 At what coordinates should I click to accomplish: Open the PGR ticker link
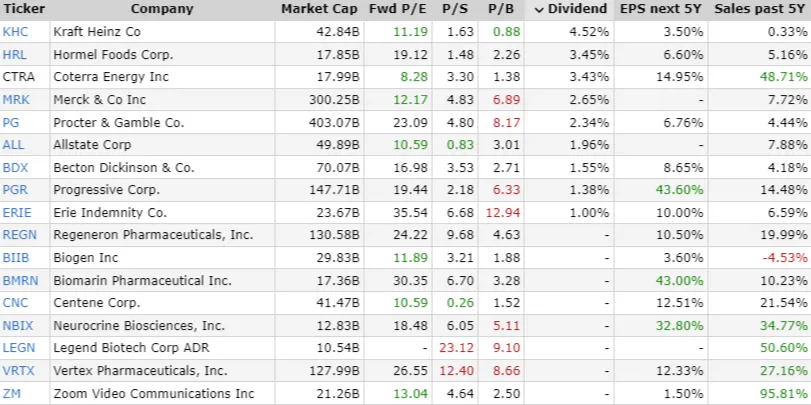(x=16, y=190)
